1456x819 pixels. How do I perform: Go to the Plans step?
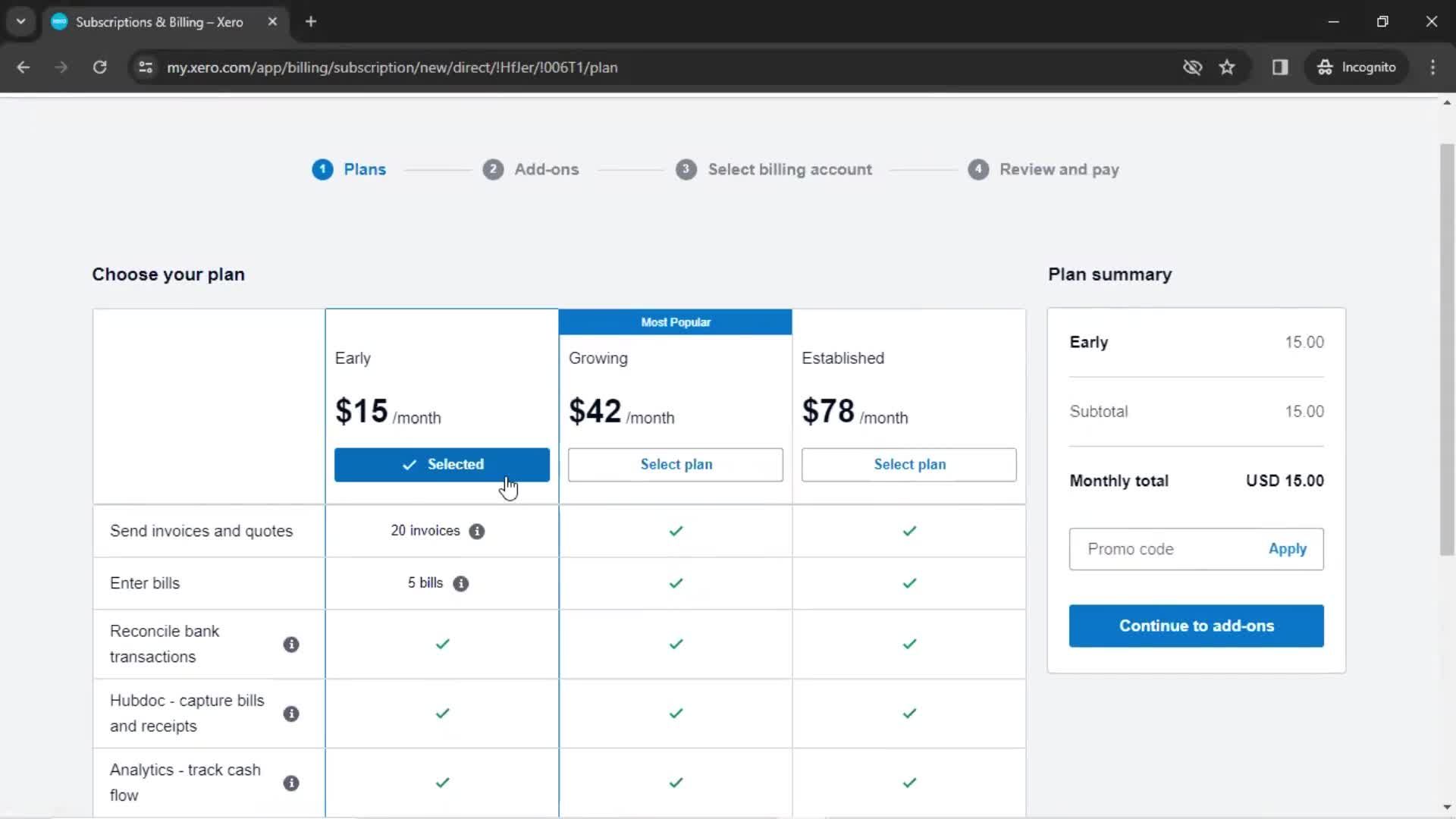click(x=349, y=169)
